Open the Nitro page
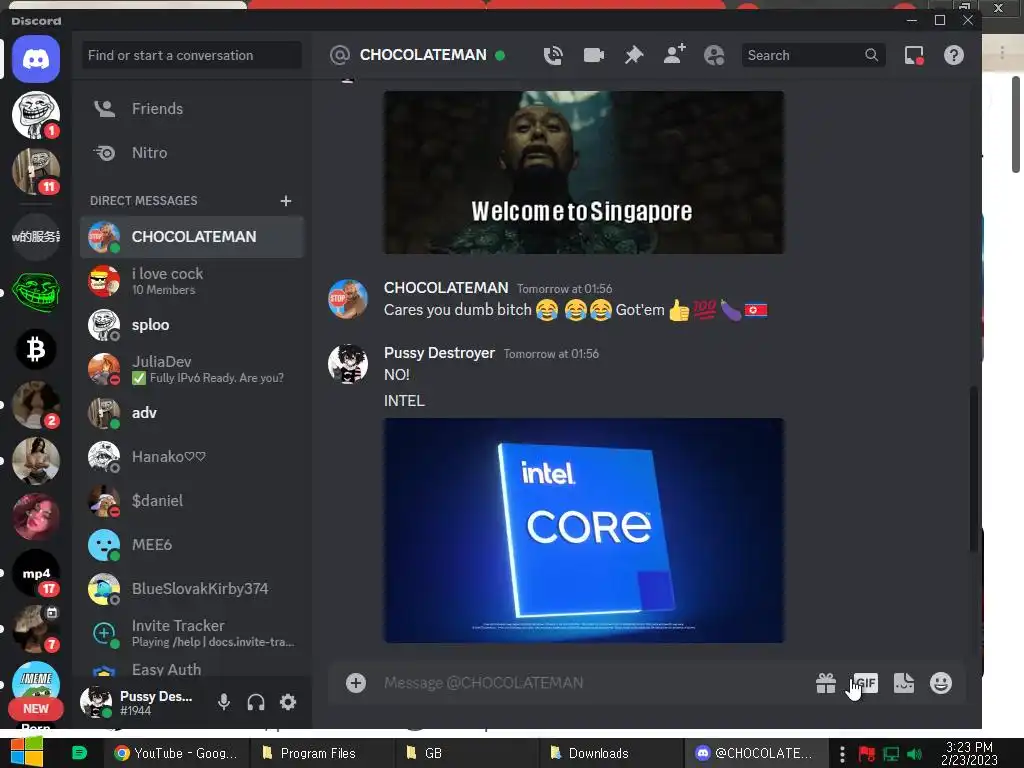1024x768 pixels. point(192,153)
